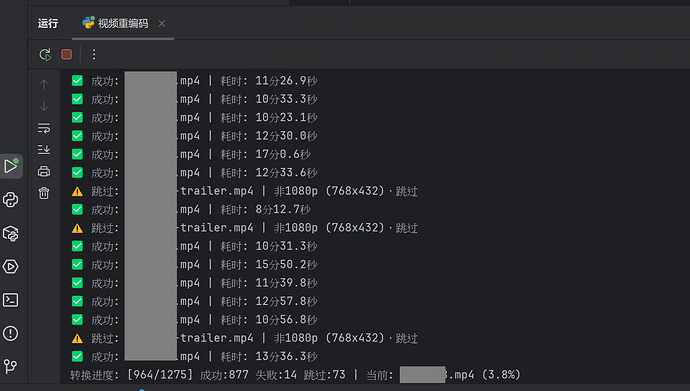The image size is (690, 391).
Task: Click the line with 11分39.8秒
Action: click(194, 283)
